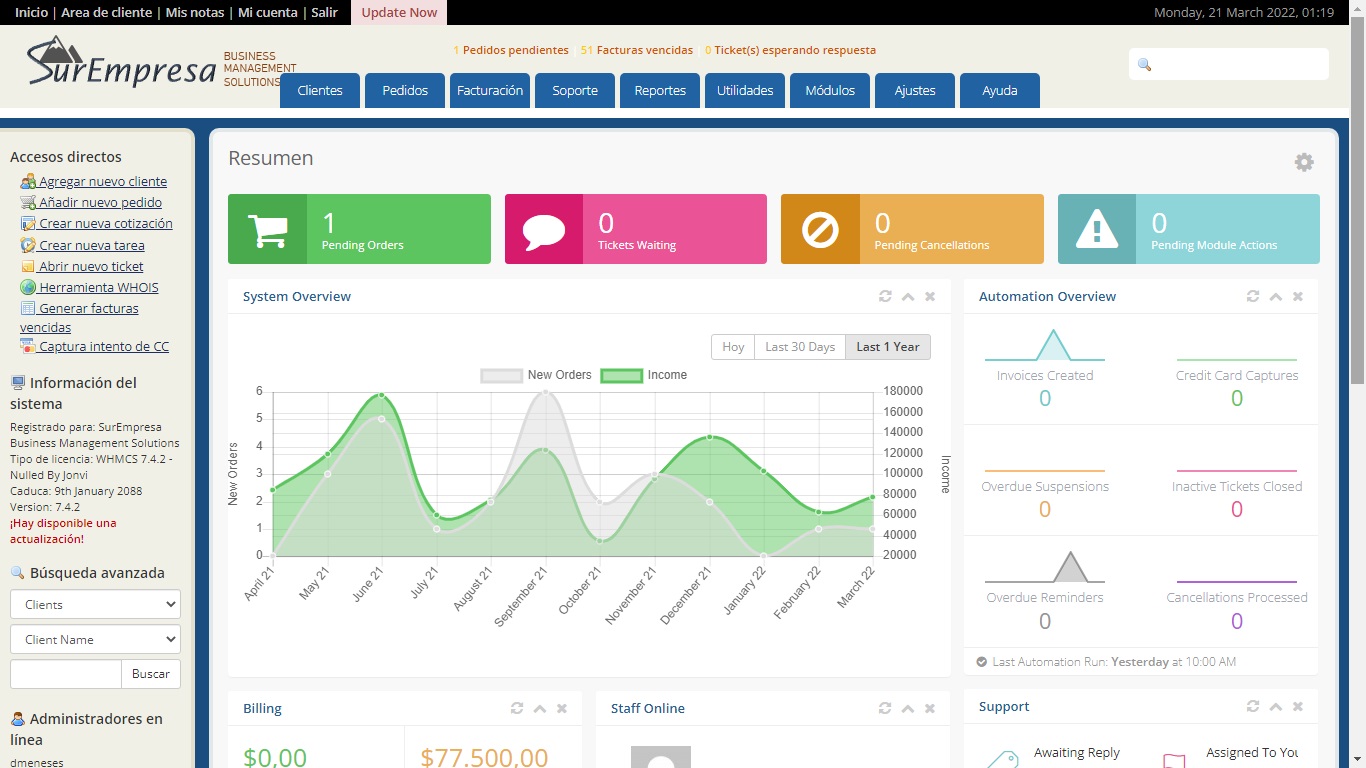
Task: Toggle New Orders series in chart legend
Action: click(x=502, y=376)
